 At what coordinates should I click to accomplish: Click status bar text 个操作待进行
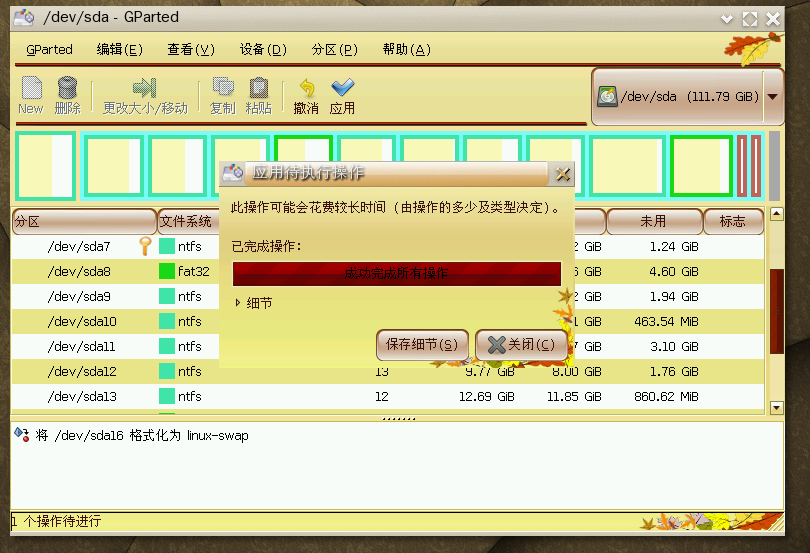[62, 521]
